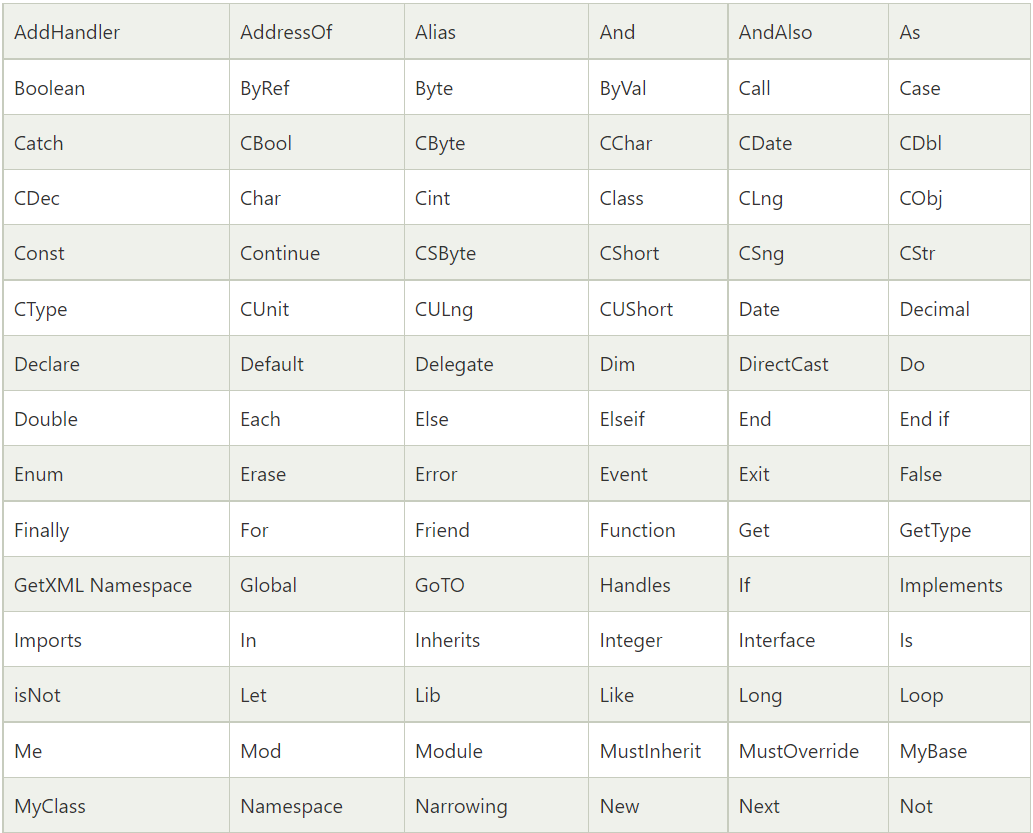Select the CByte keyword
The width and height of the screenshot is (1033, 833).
[440, 143]
